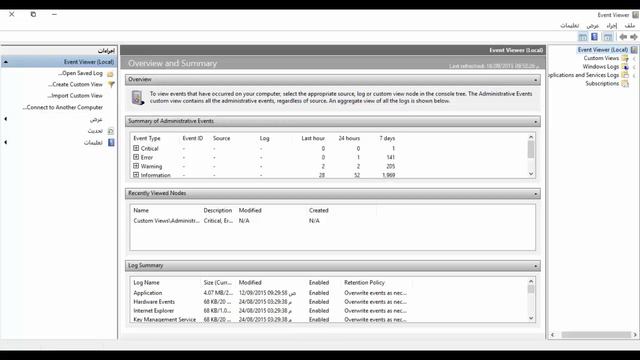
Task: Click the Event Viewer title bar app icon
Action: 635,15
